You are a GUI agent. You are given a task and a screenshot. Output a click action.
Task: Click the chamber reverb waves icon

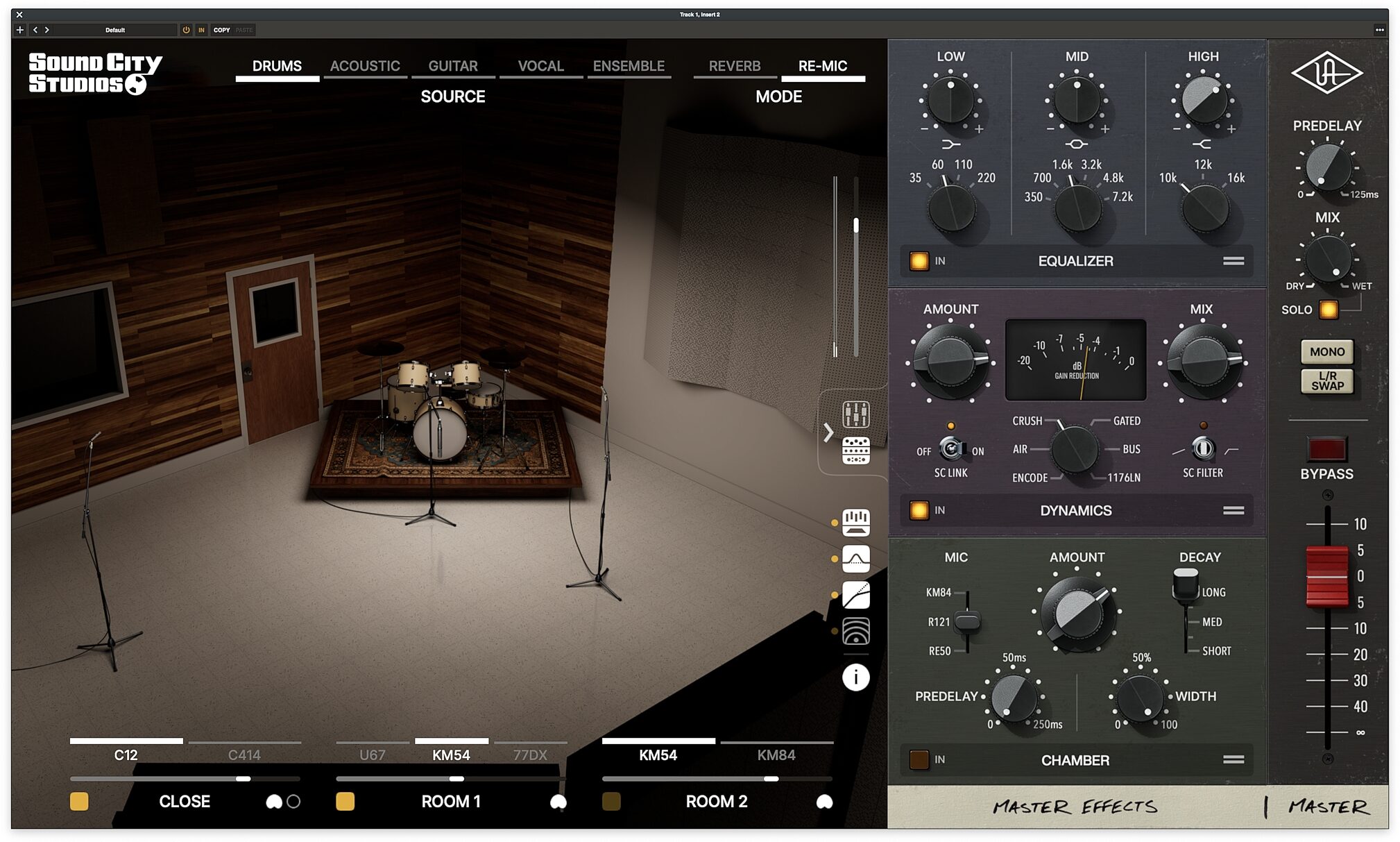tap(855, 631)
